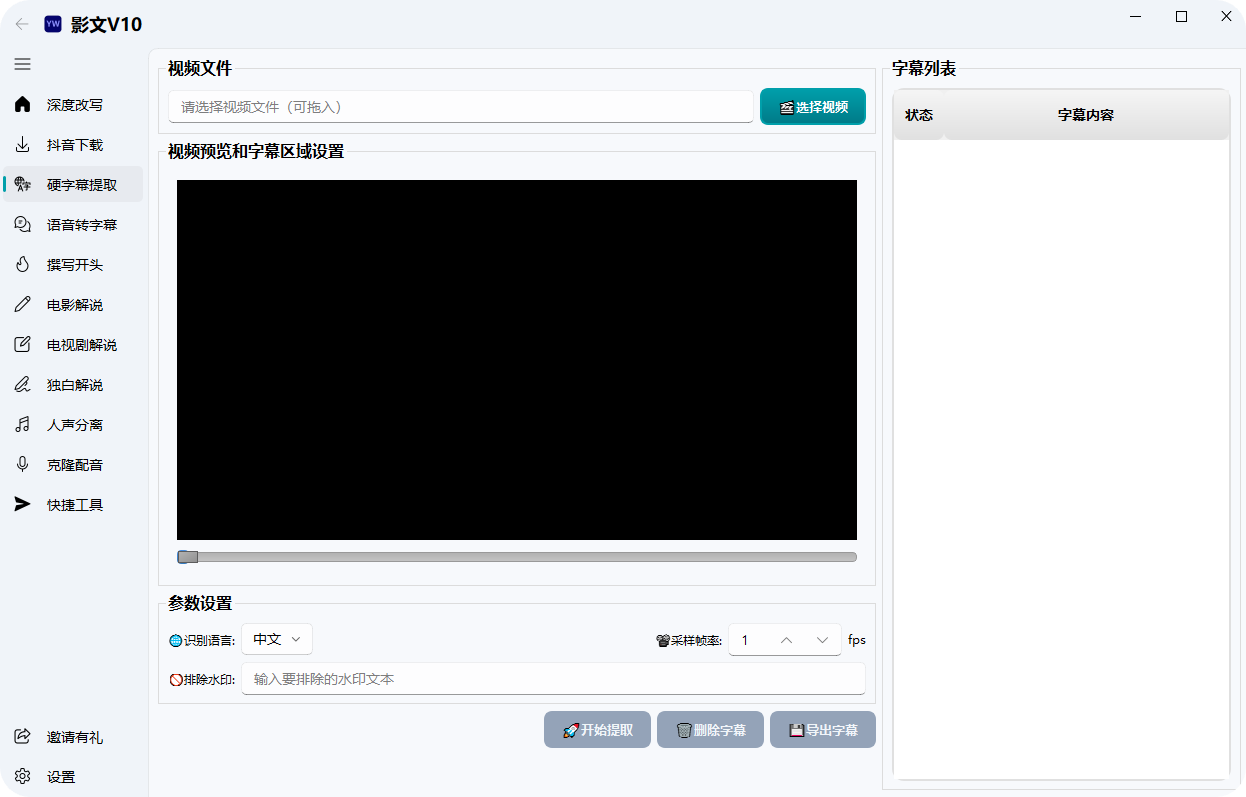Click the 导出字幕 button

[x=822, y=730]
